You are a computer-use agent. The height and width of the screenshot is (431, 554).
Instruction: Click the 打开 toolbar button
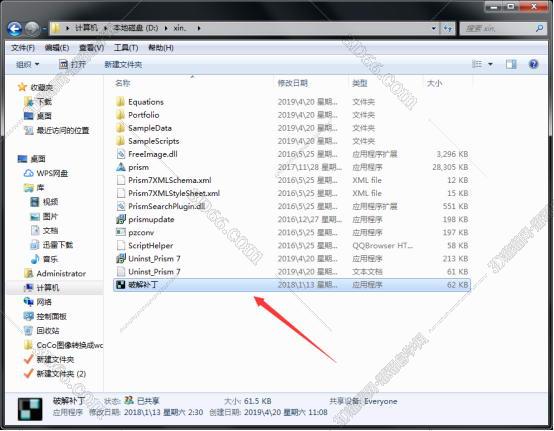point(72,65)
